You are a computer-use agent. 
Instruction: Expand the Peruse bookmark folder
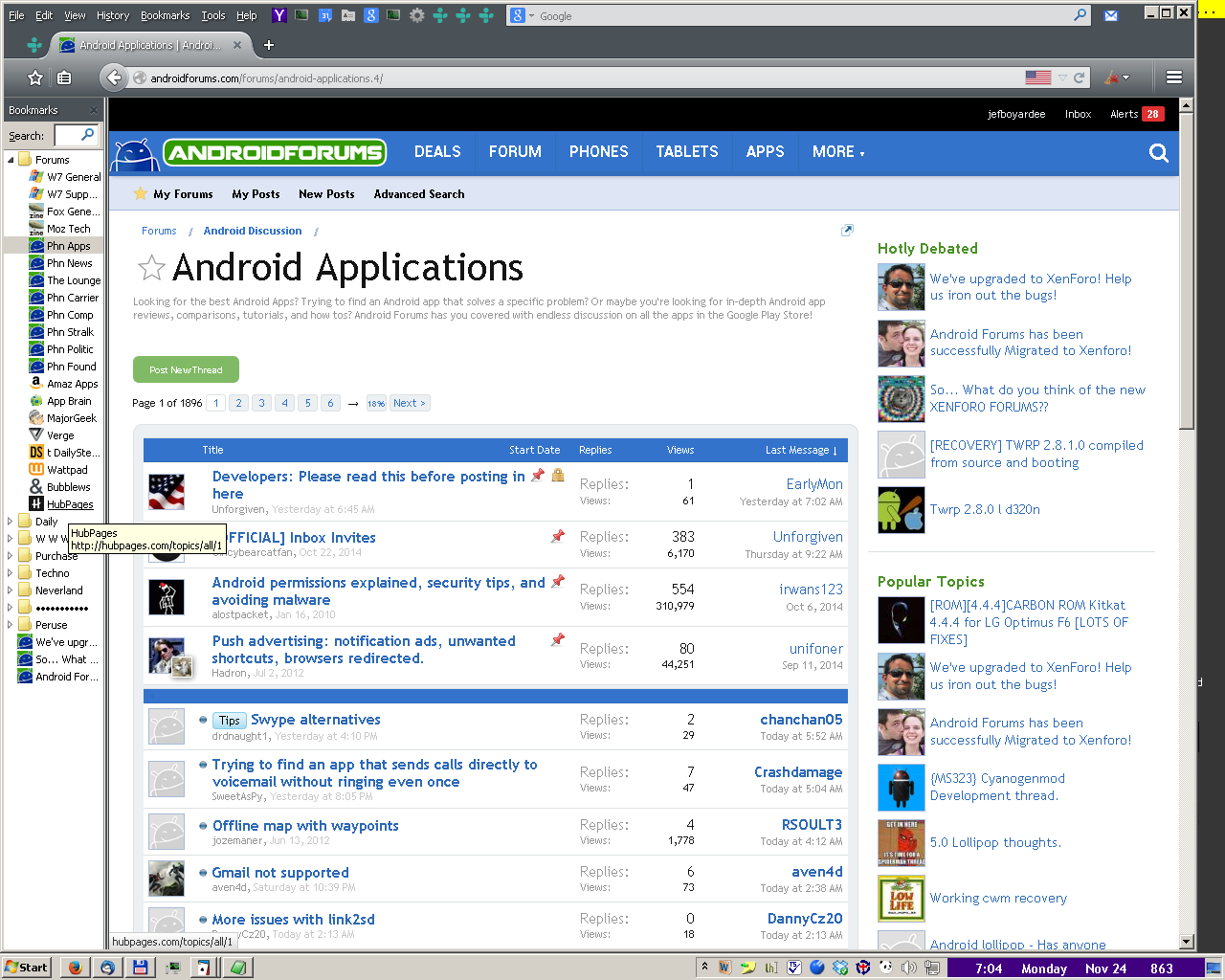[x=11, y=625]
